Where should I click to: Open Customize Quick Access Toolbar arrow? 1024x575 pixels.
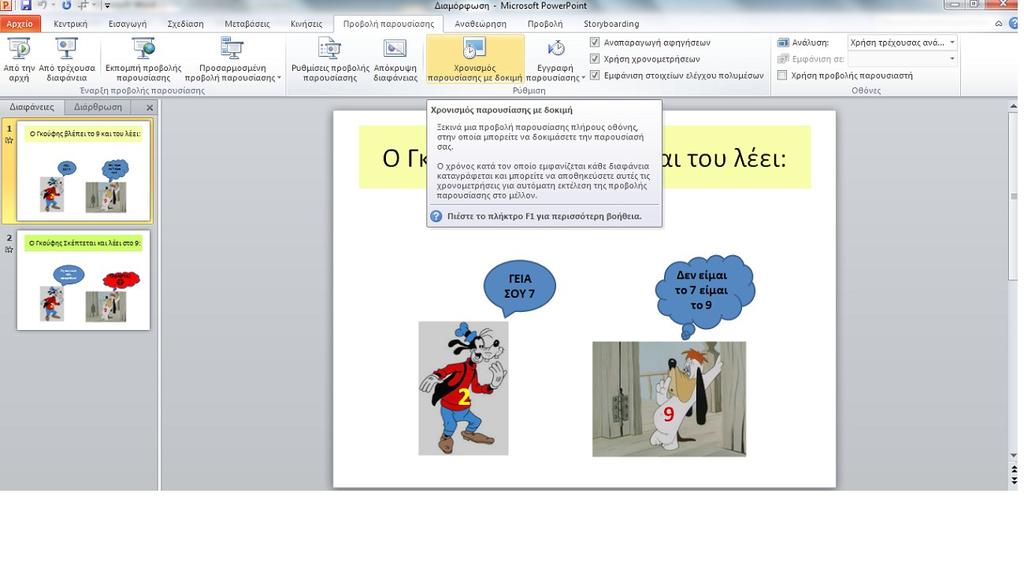pos(107,6)
